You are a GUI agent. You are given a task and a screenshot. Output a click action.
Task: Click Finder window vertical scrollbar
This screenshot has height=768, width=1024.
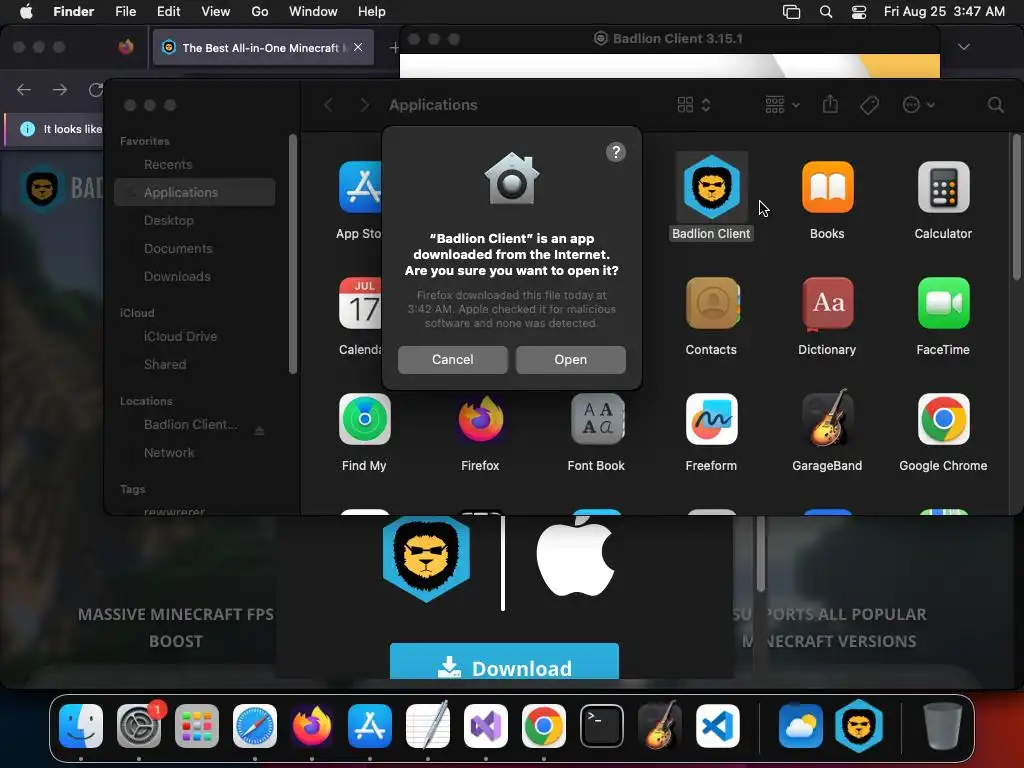(x=1016, y=208)
